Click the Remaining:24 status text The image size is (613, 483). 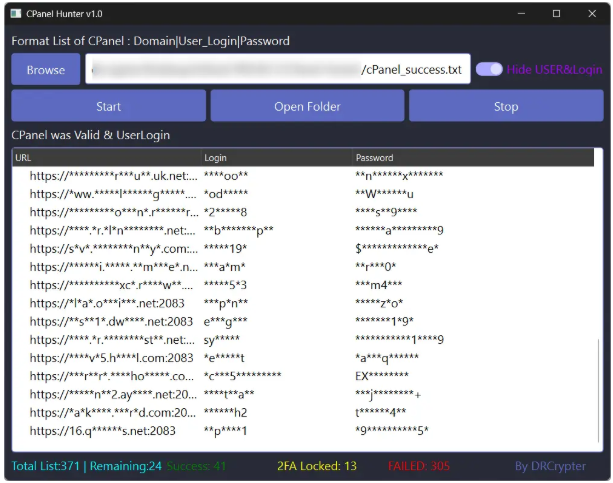125,466
